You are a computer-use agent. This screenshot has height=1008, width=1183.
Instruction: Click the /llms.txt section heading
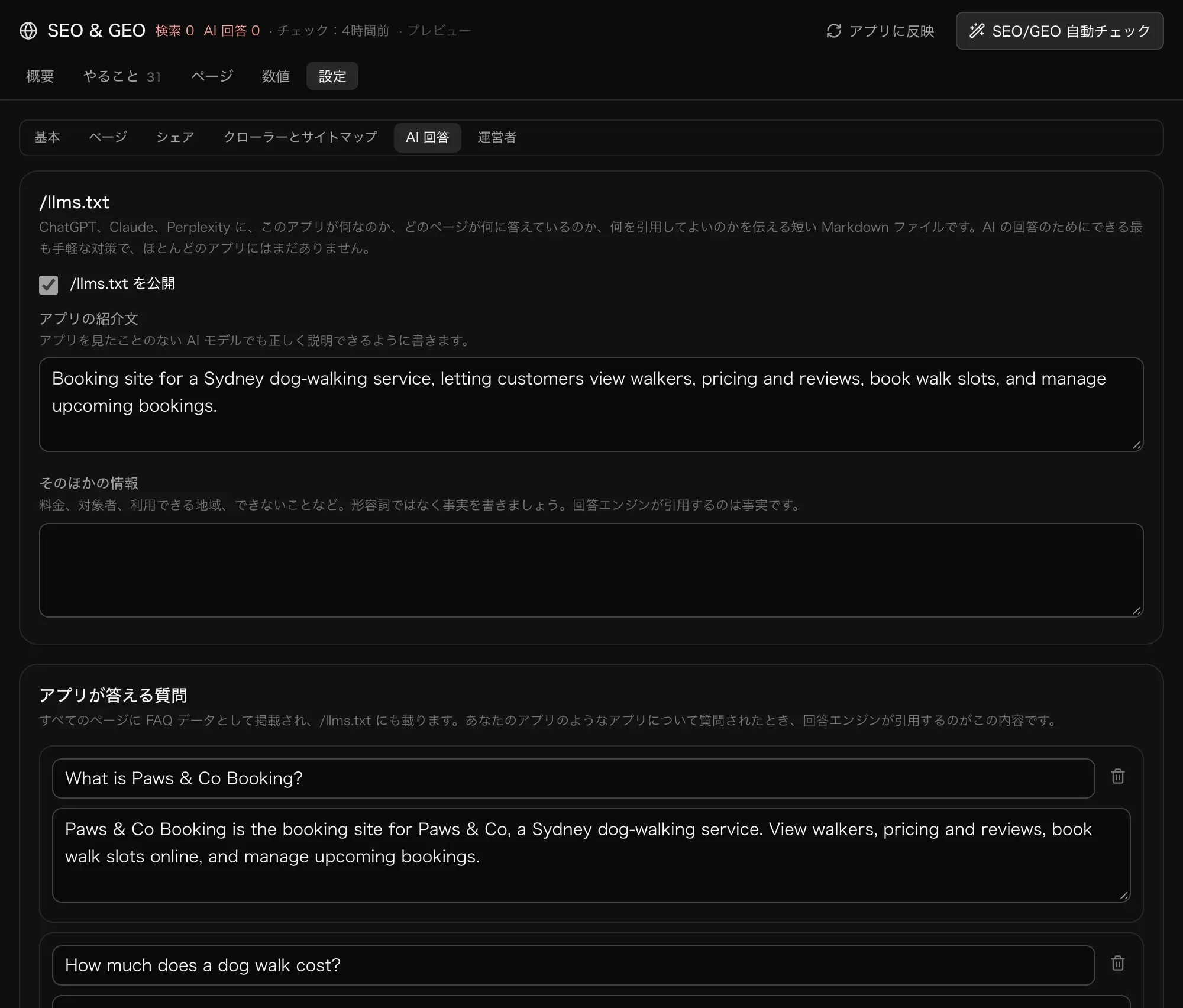click(74, 202)
